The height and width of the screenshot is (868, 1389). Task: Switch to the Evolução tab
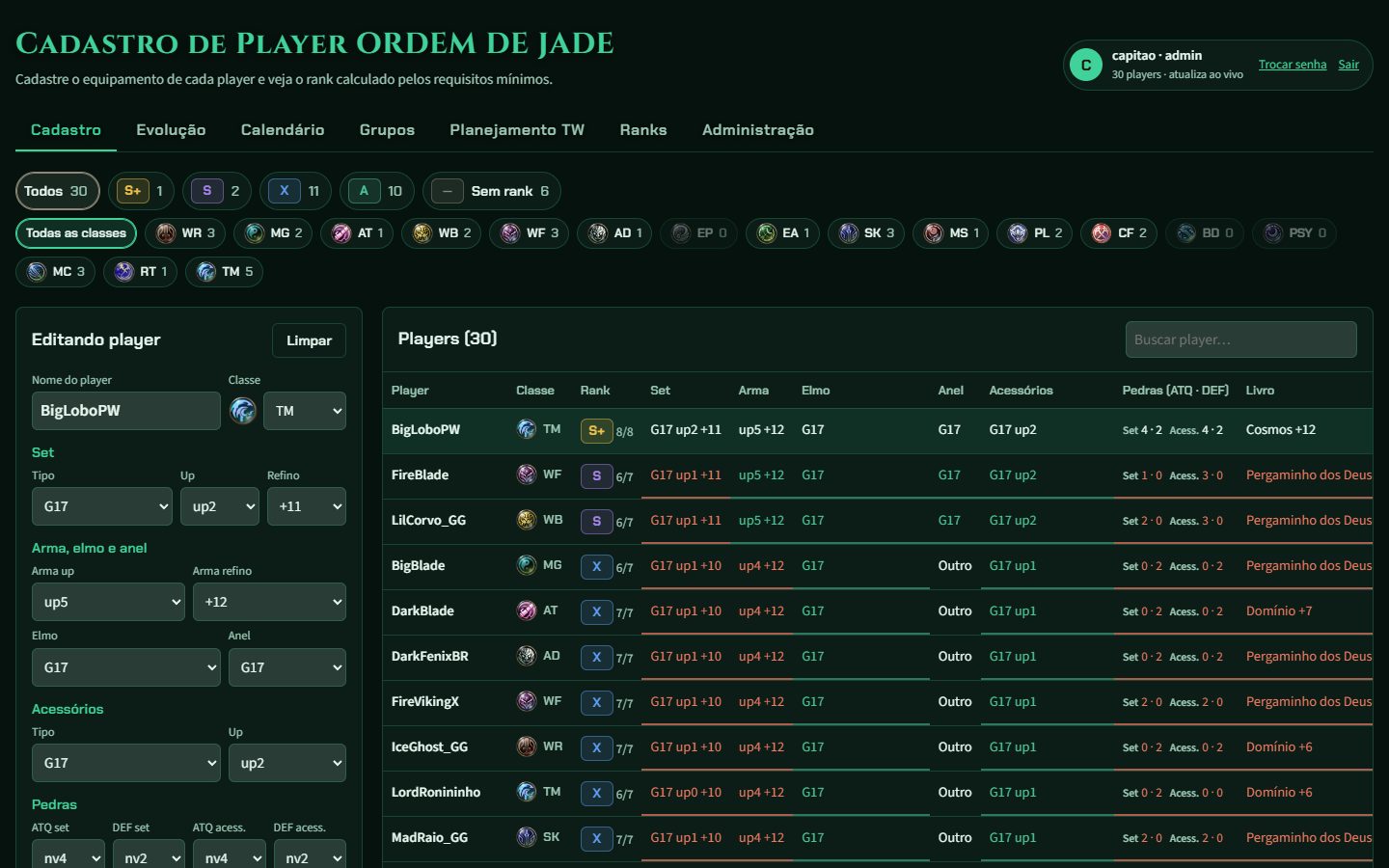[x=171, y=130]
